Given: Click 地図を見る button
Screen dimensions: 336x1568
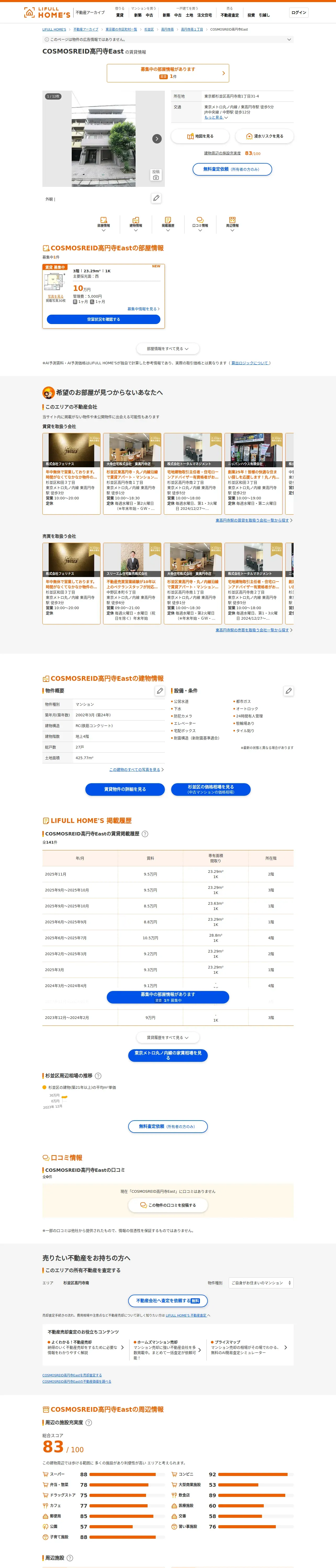Looking at the screenshot, I should 200,136.
